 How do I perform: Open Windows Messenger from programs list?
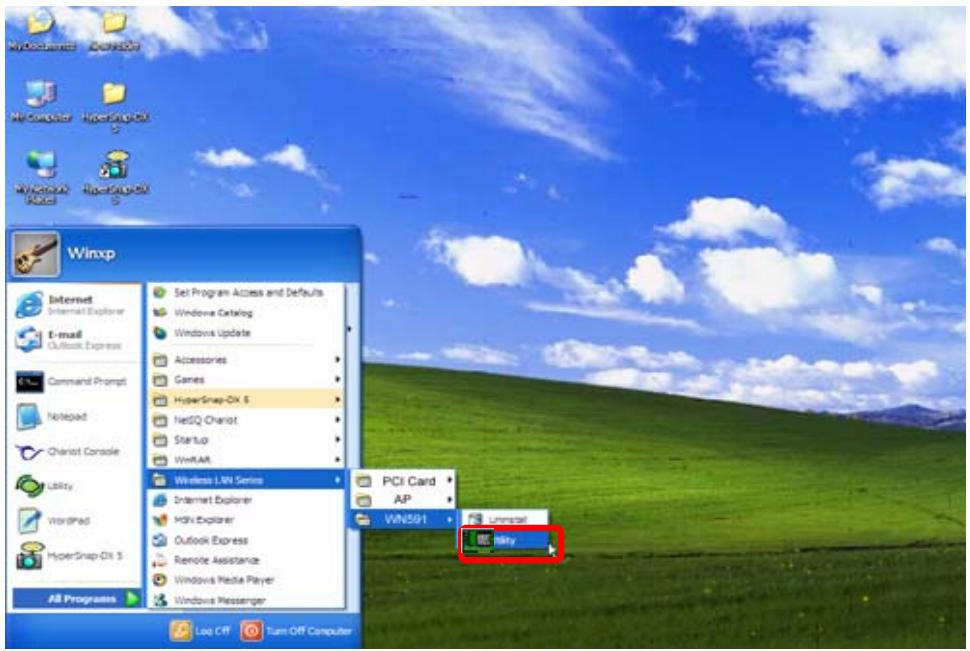[x=246, y=600]
